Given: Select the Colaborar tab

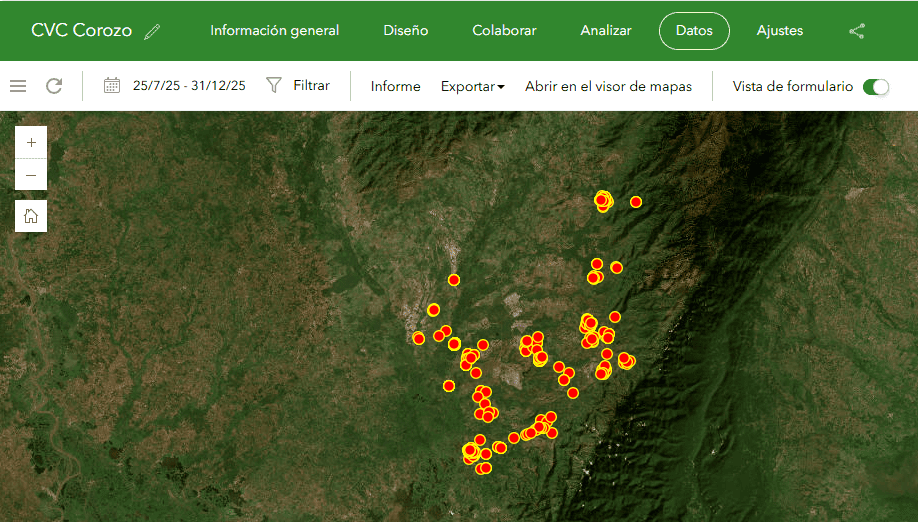Looking at the screenshot, I should tap(504, 31).
